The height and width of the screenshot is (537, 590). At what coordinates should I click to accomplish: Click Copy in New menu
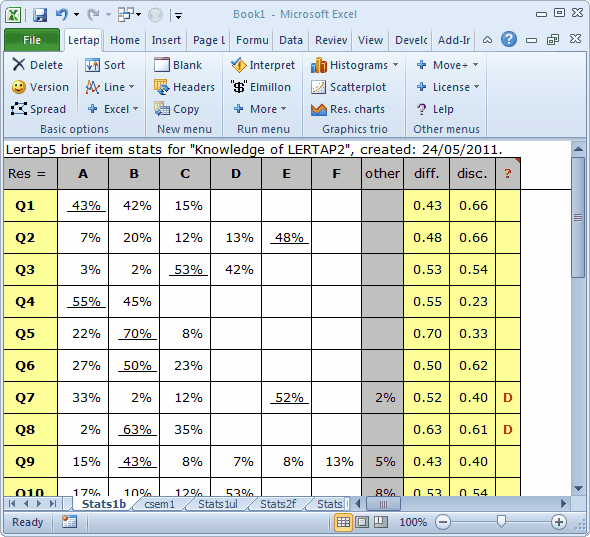click(176, 109)
